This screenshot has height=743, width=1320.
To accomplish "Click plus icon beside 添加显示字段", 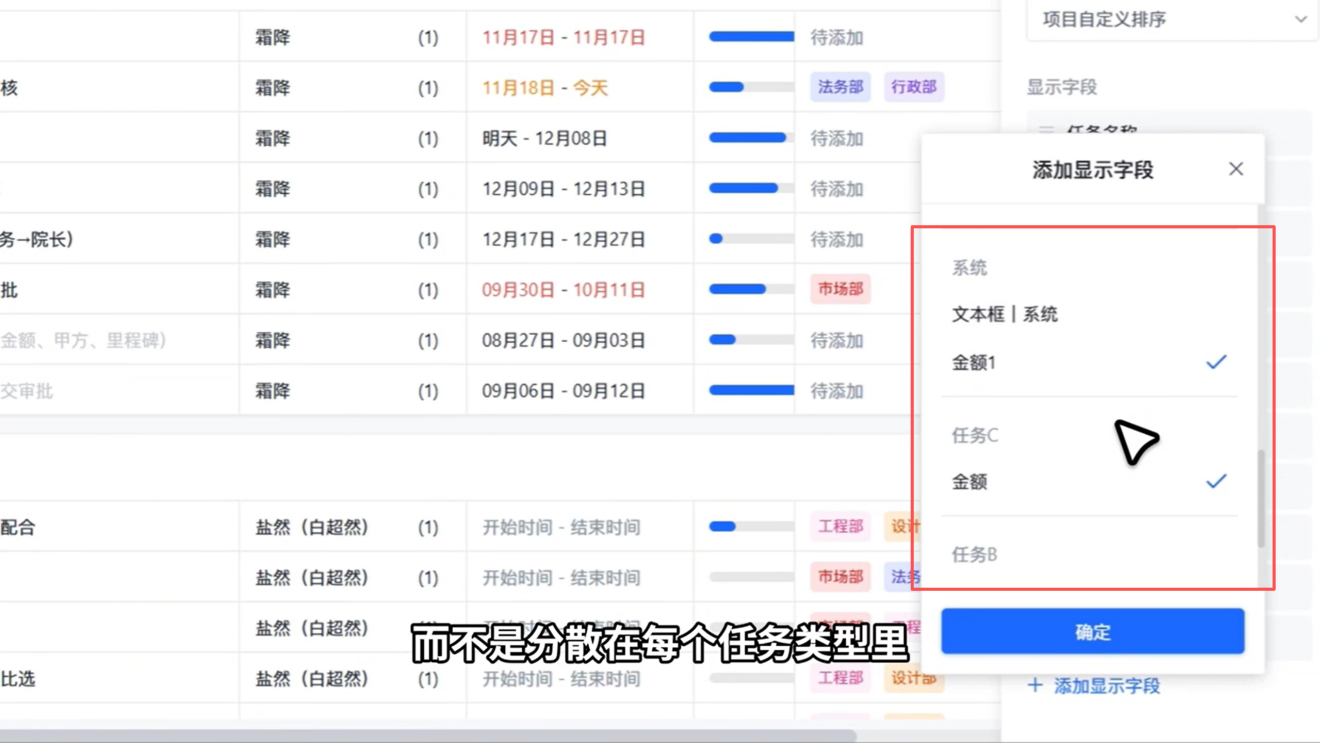I will click(x=1035, y=686).
